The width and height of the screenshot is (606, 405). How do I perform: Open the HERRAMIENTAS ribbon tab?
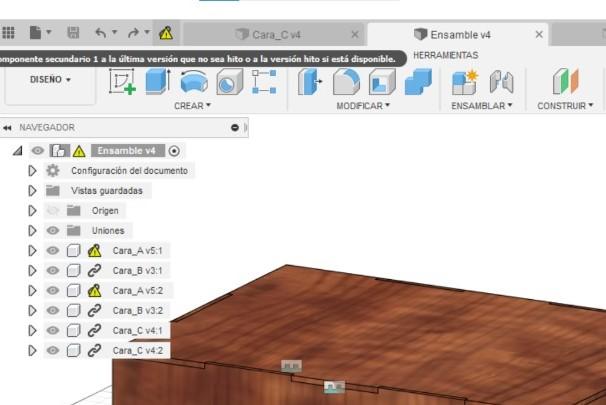coord(446,55)
